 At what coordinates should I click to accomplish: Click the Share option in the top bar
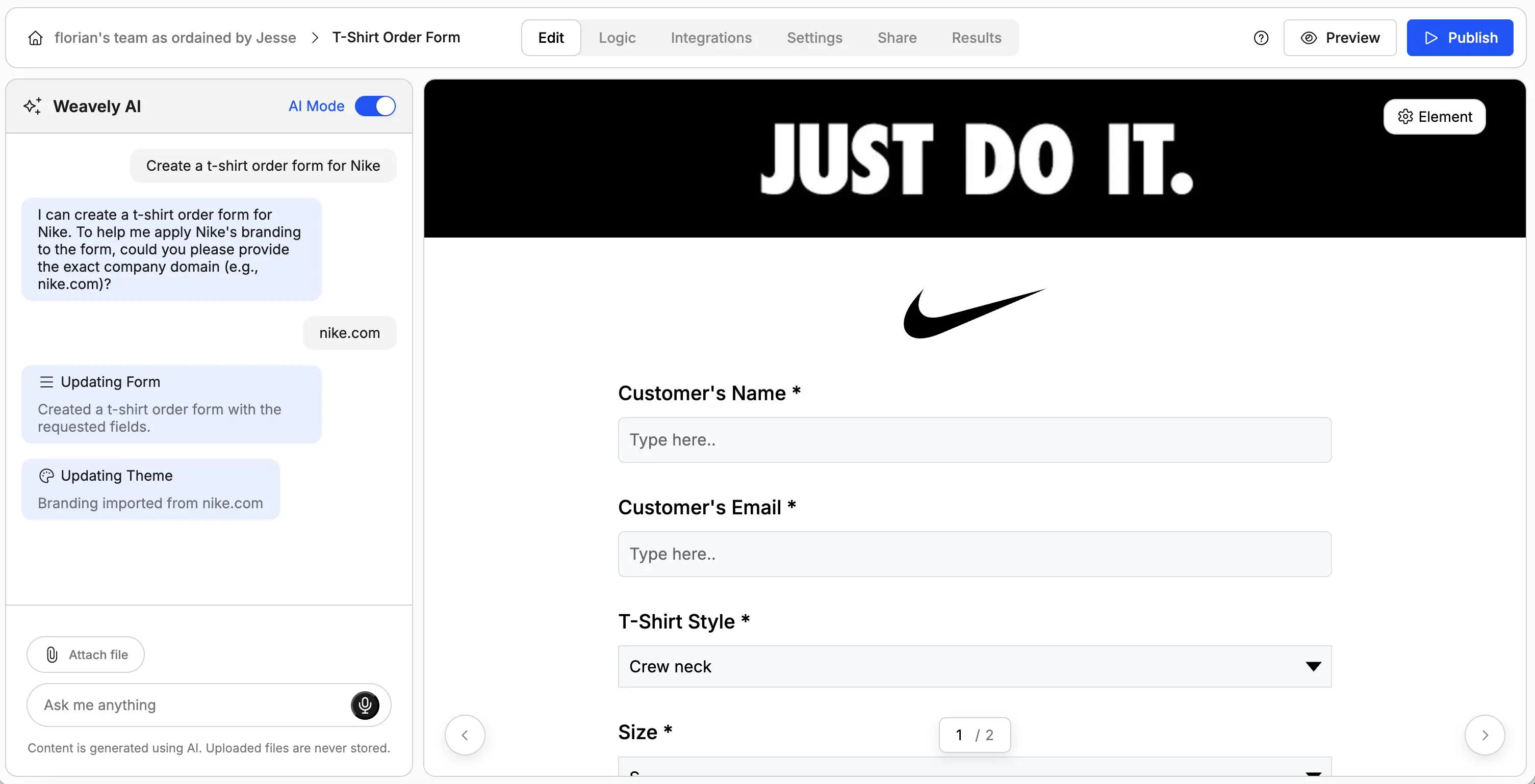pyautogui.click(x=897, y=38)
